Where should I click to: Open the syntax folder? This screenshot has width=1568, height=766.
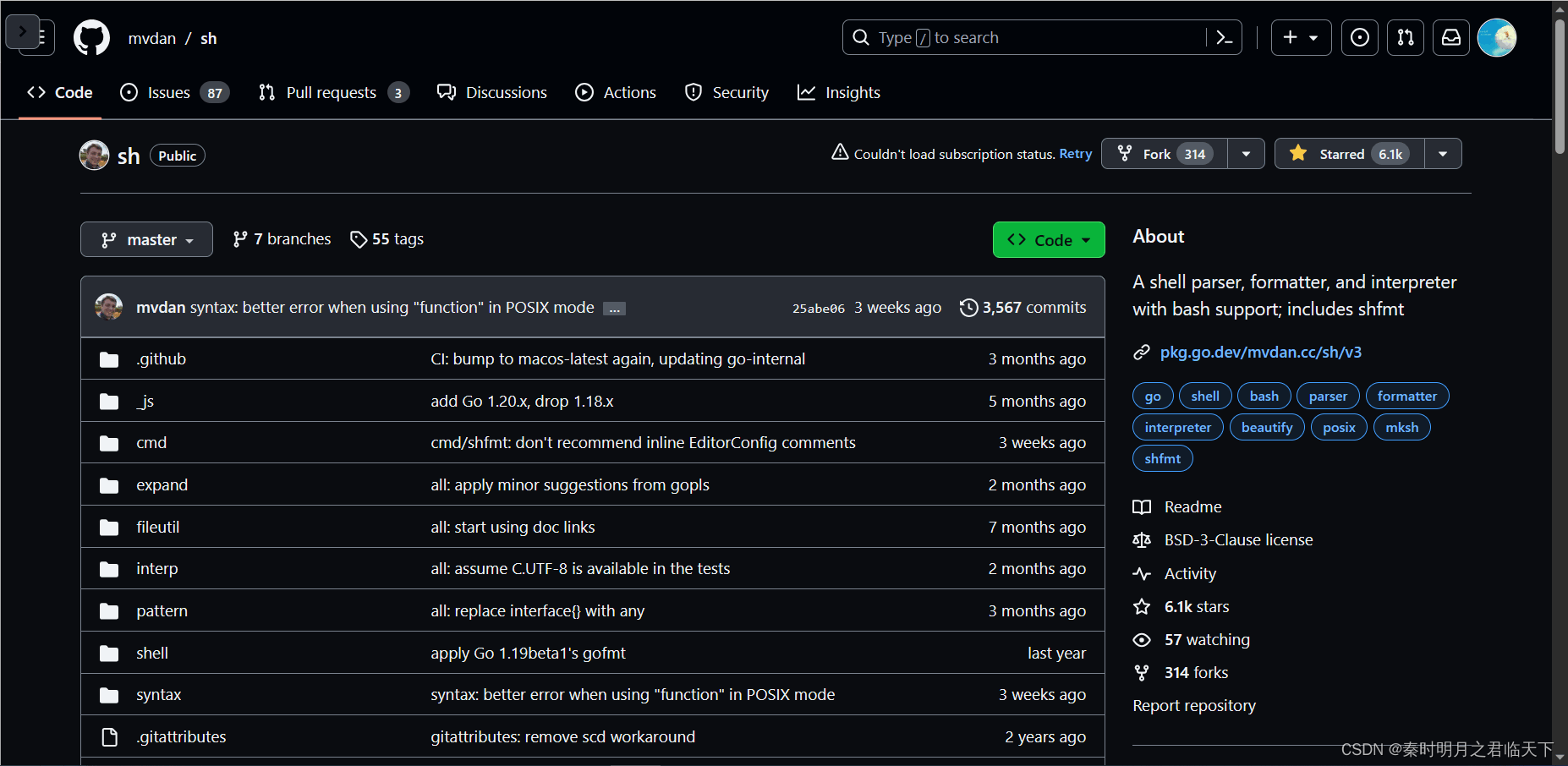click(158, 694)
